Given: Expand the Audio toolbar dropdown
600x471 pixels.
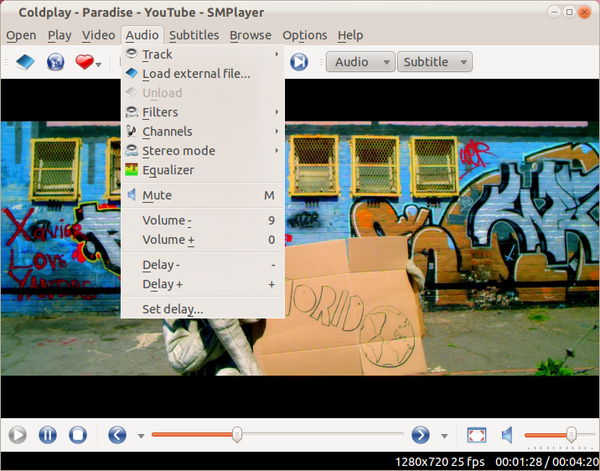Looking at the screenshot, I should click(x=360, y=62).
